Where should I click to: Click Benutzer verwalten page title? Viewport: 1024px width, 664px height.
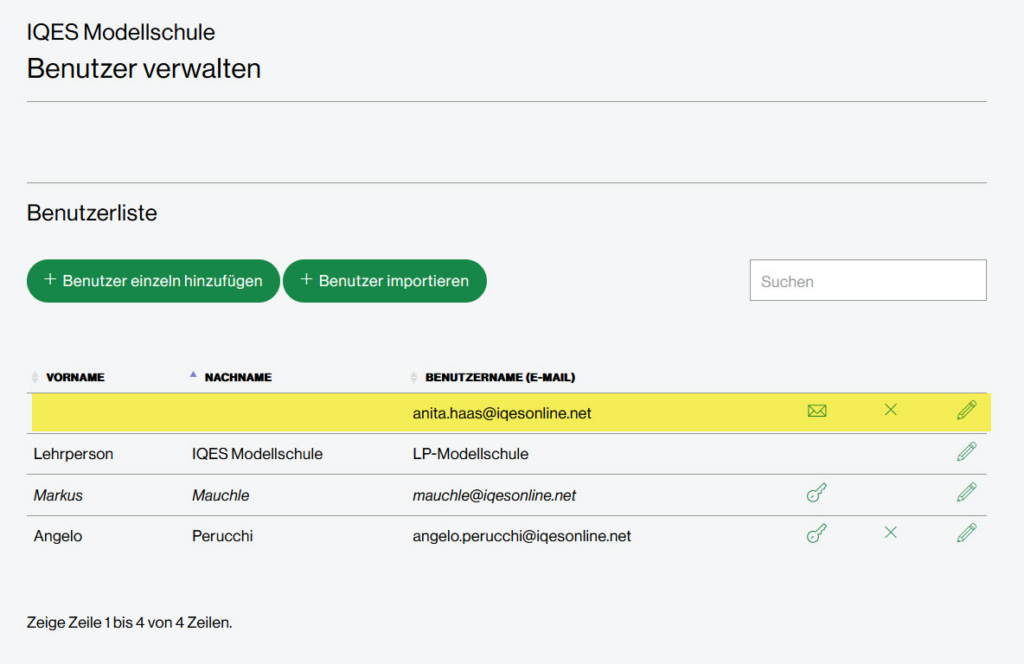point(144,69)
